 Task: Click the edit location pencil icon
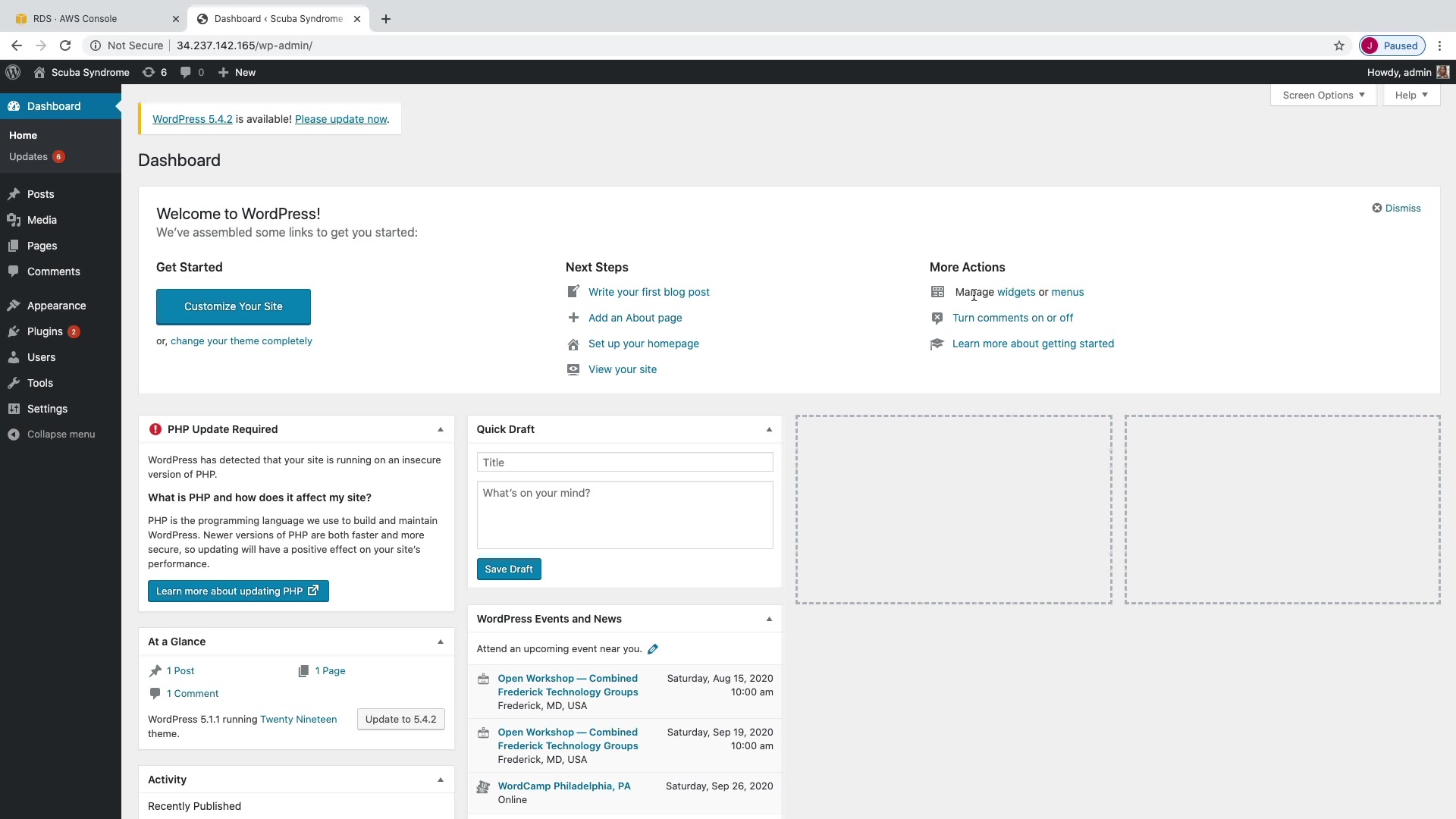pos(653,649)
